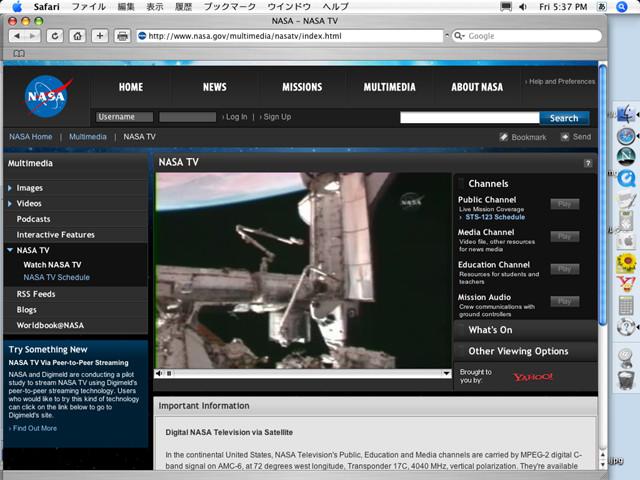Play the Public Channel stream

(564, 204)
